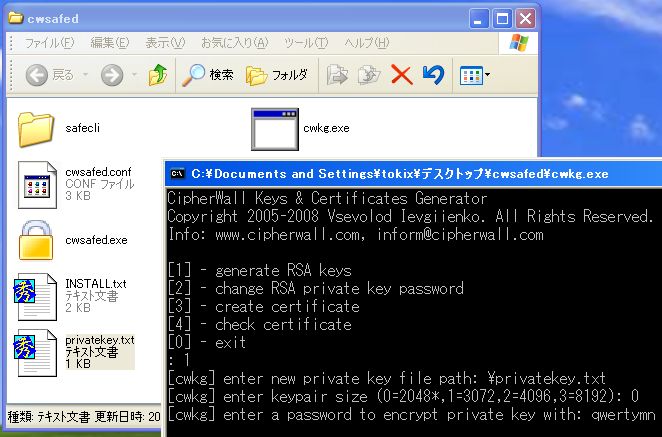Delete selection with the red X icon
Image resolution: width=662 pixels, height=437 pixels.
click(402, 75)
